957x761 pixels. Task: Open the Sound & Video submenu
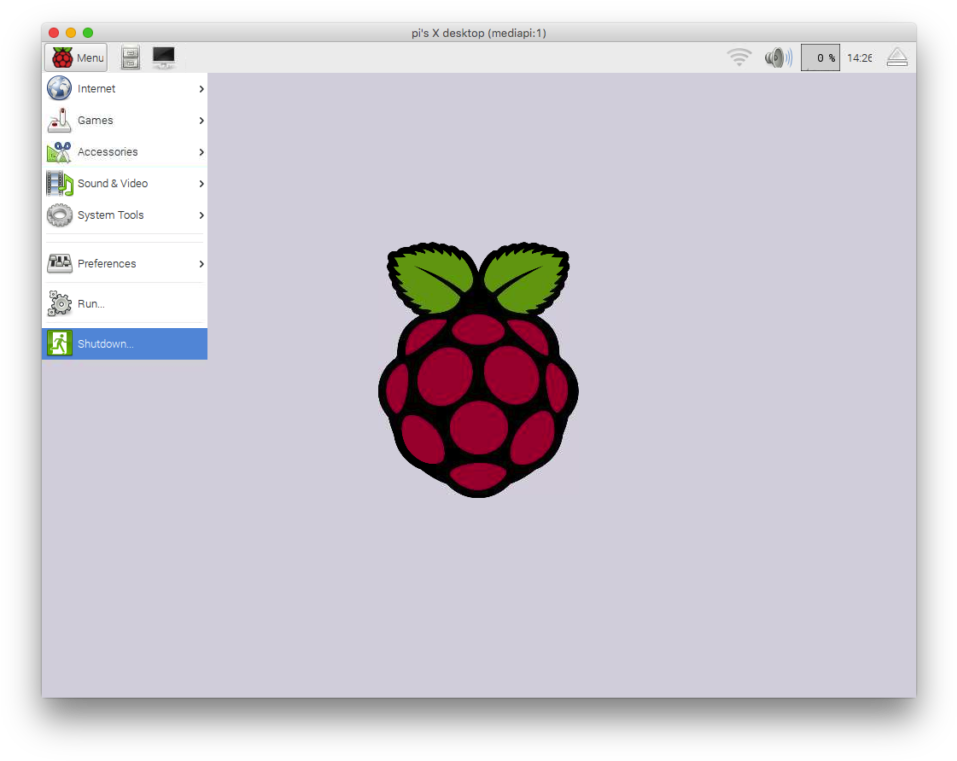125,183
